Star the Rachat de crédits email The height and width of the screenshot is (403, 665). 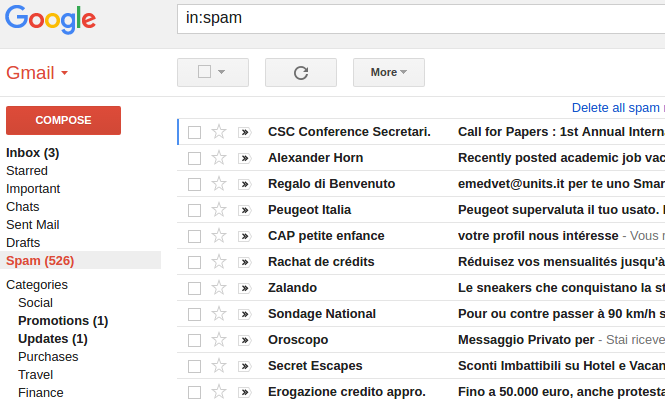[219, 262]
